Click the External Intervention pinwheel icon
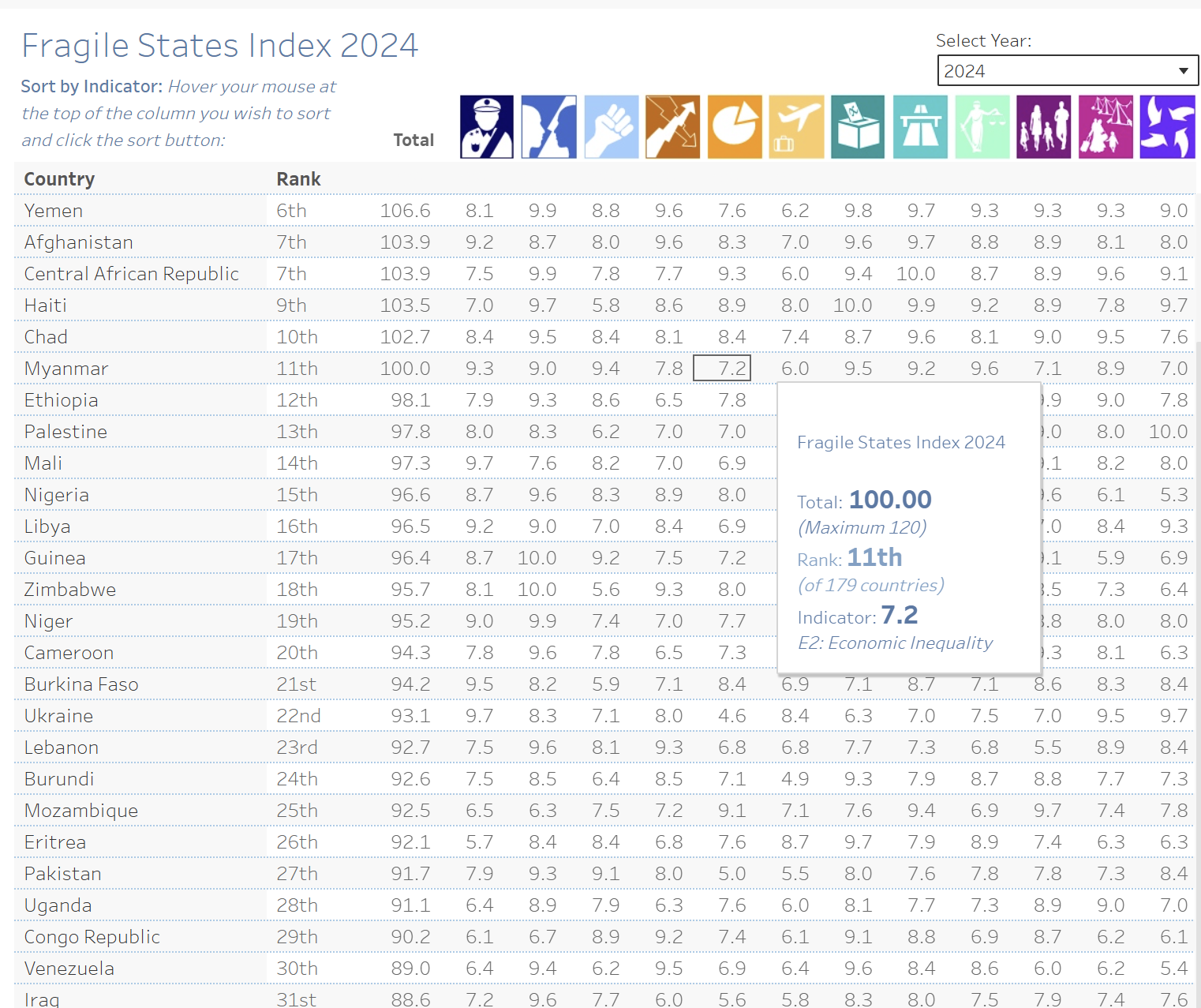The image size is (1201, 1008). [1168, 126]
